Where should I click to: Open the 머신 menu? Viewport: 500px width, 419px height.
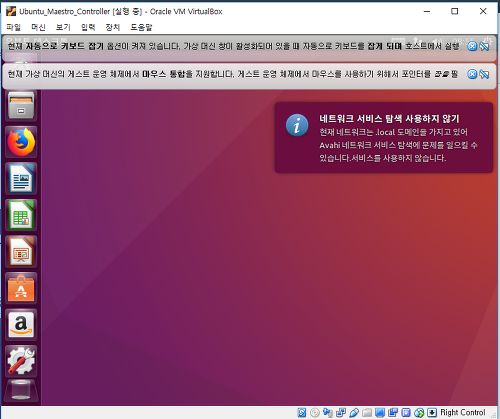coord(38,27)
